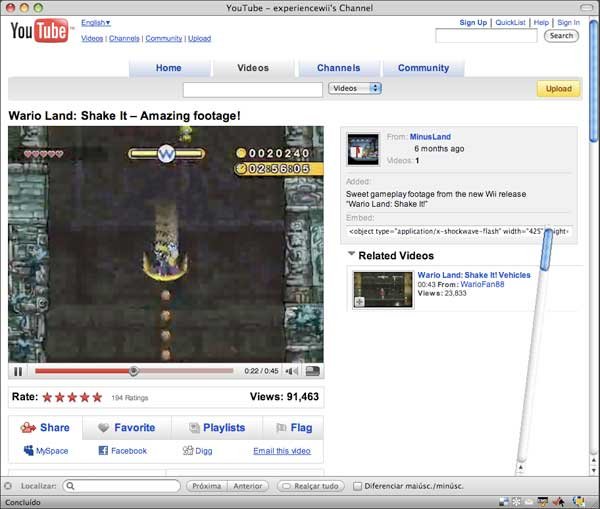Image resolution: width=600 pixels, height=509 pixels.
Task: Open the Favorite tab below the video
Action: [126, 427]
